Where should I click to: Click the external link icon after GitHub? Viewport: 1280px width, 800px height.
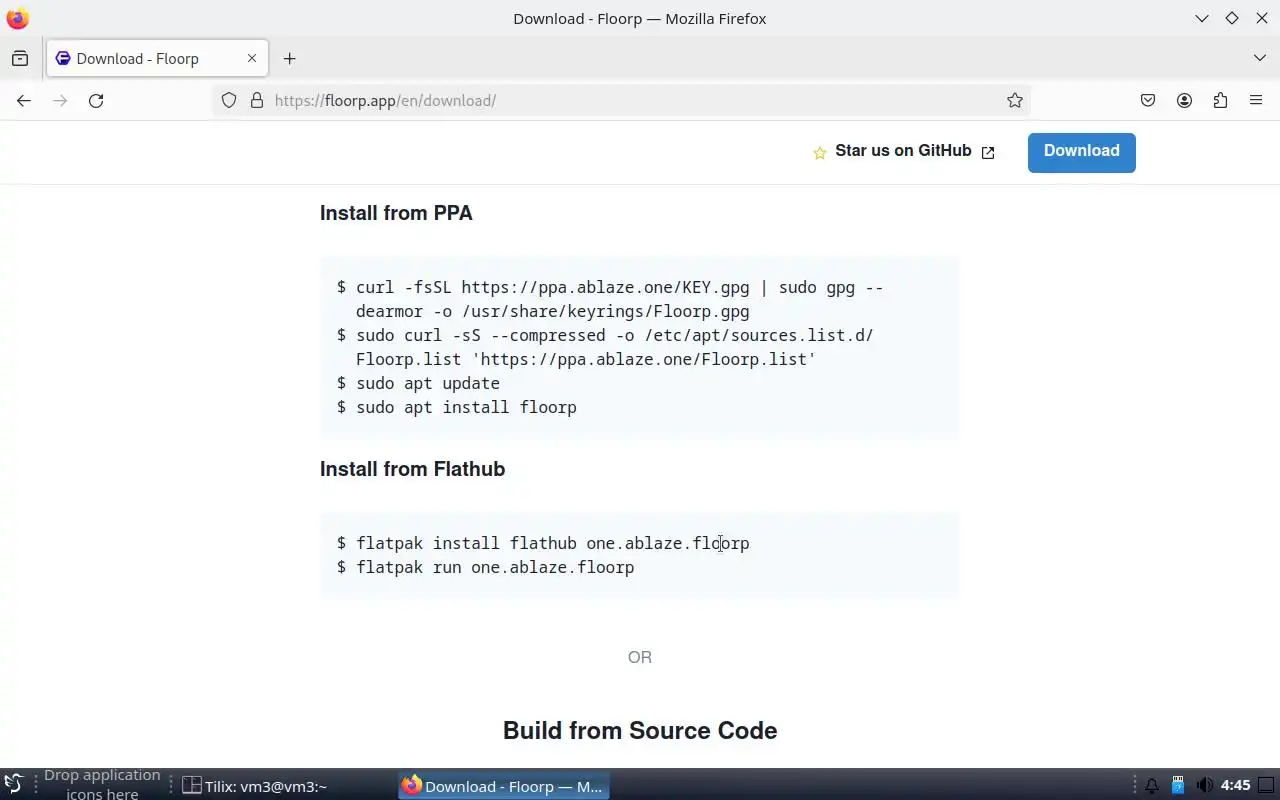click(x=988, y=152)
